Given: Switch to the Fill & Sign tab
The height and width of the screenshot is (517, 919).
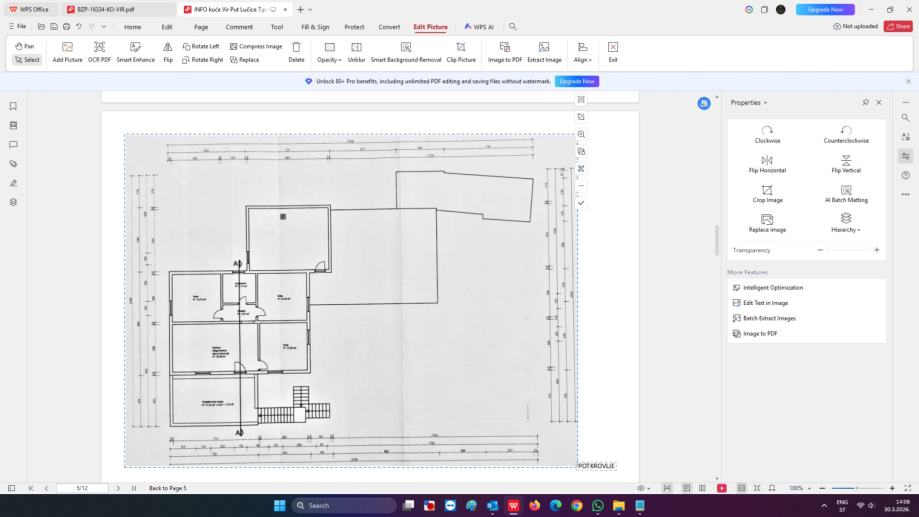Looking at the screenshot, I should click(x=315, y=27).
